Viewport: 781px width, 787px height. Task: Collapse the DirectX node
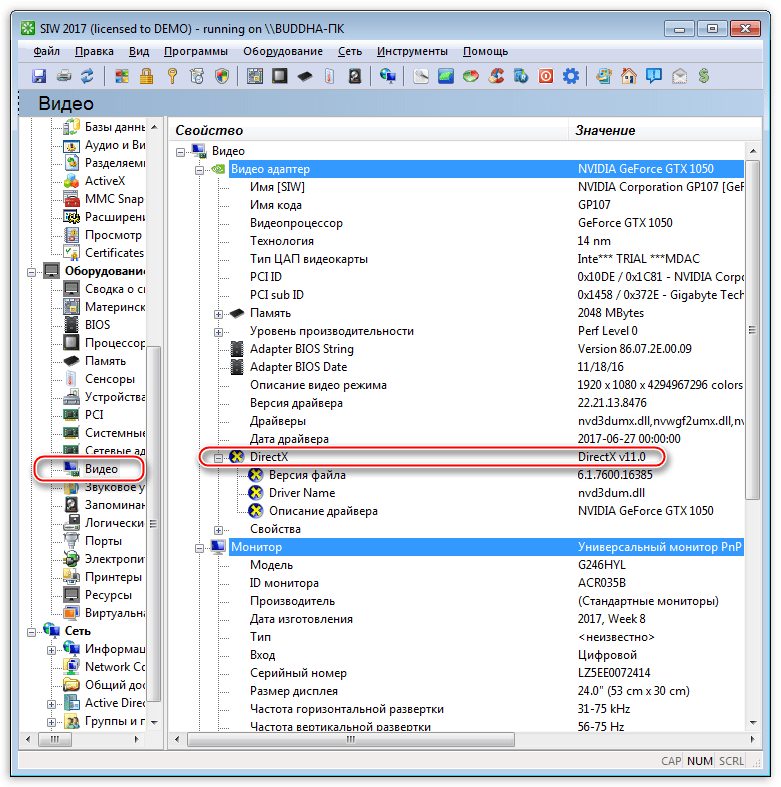pyautogui.click(x=218, y=458)
